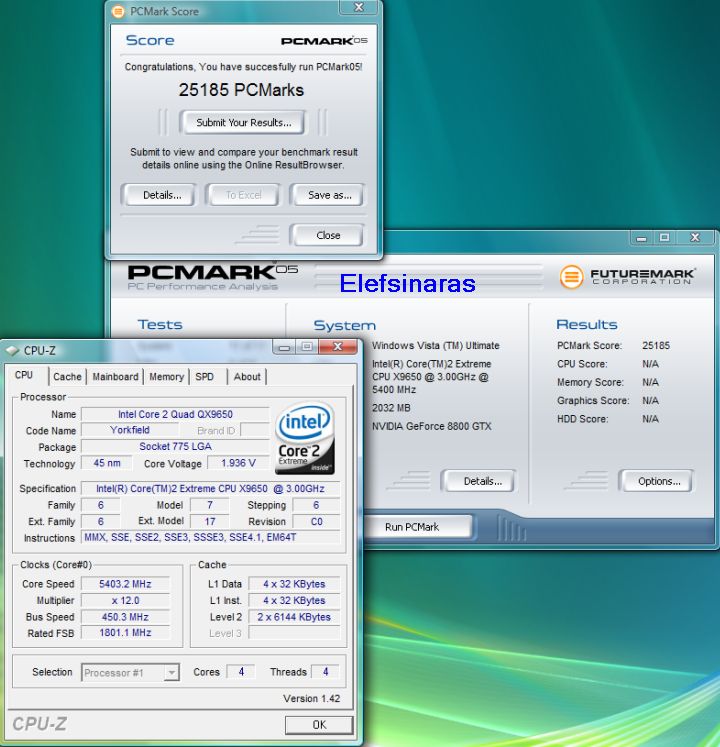This screenshot has height=747, width=720.
Task: Click the Specification field in CPU-Z
Action: click(x=210, y=488)
